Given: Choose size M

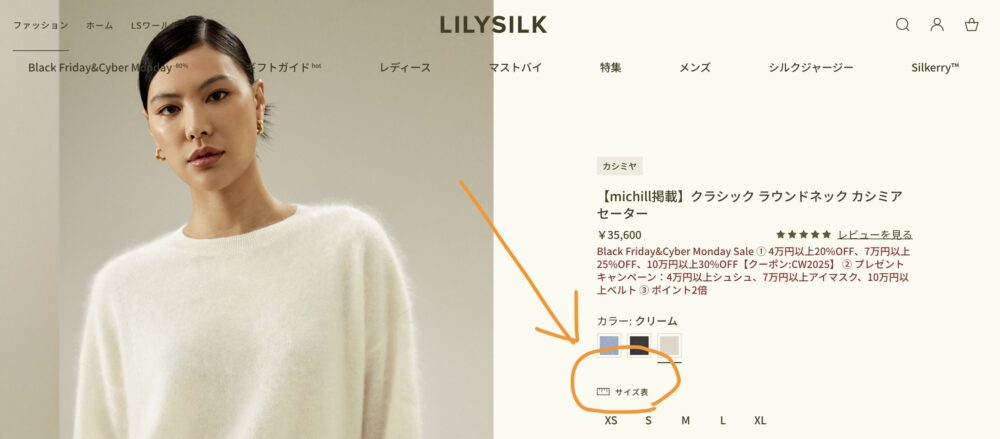Looking at the screenshot, I should point(686,420).
